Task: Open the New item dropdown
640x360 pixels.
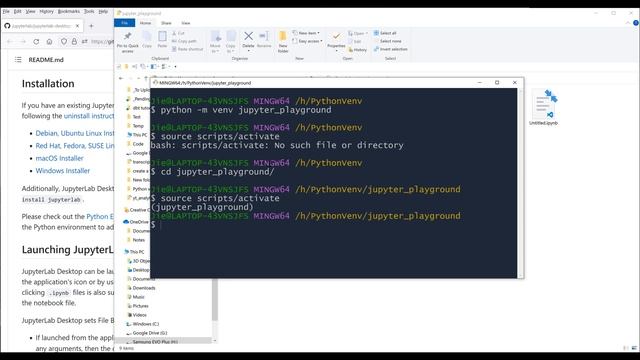Action: click(306, 33)
